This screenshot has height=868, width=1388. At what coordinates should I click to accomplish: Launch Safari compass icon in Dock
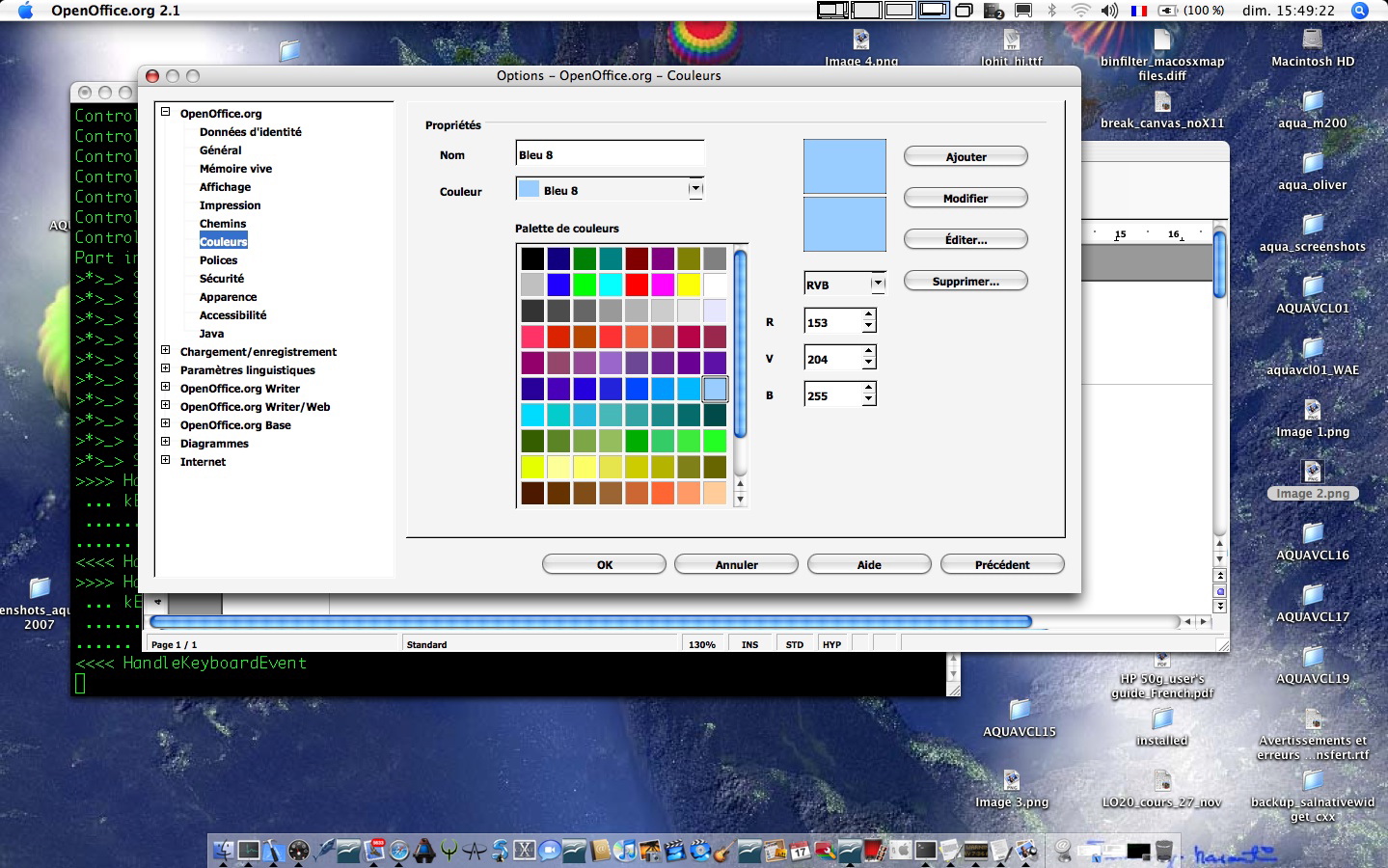point(398,851)
